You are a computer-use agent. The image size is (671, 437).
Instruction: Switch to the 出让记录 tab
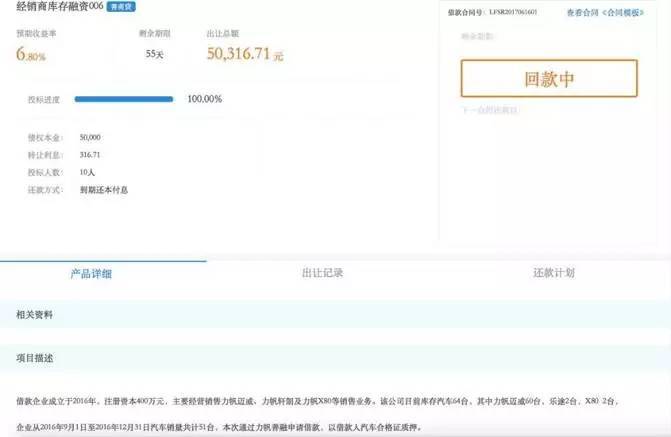(322, 273)
